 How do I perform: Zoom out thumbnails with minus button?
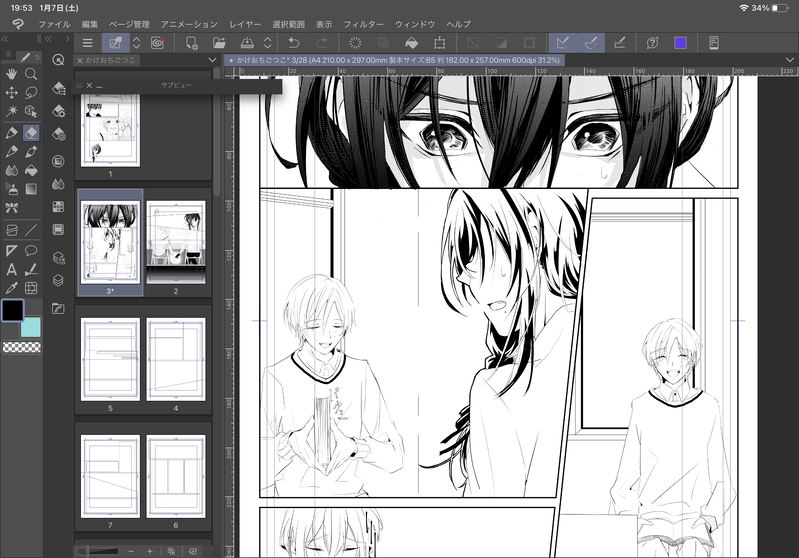coord(131,551)
